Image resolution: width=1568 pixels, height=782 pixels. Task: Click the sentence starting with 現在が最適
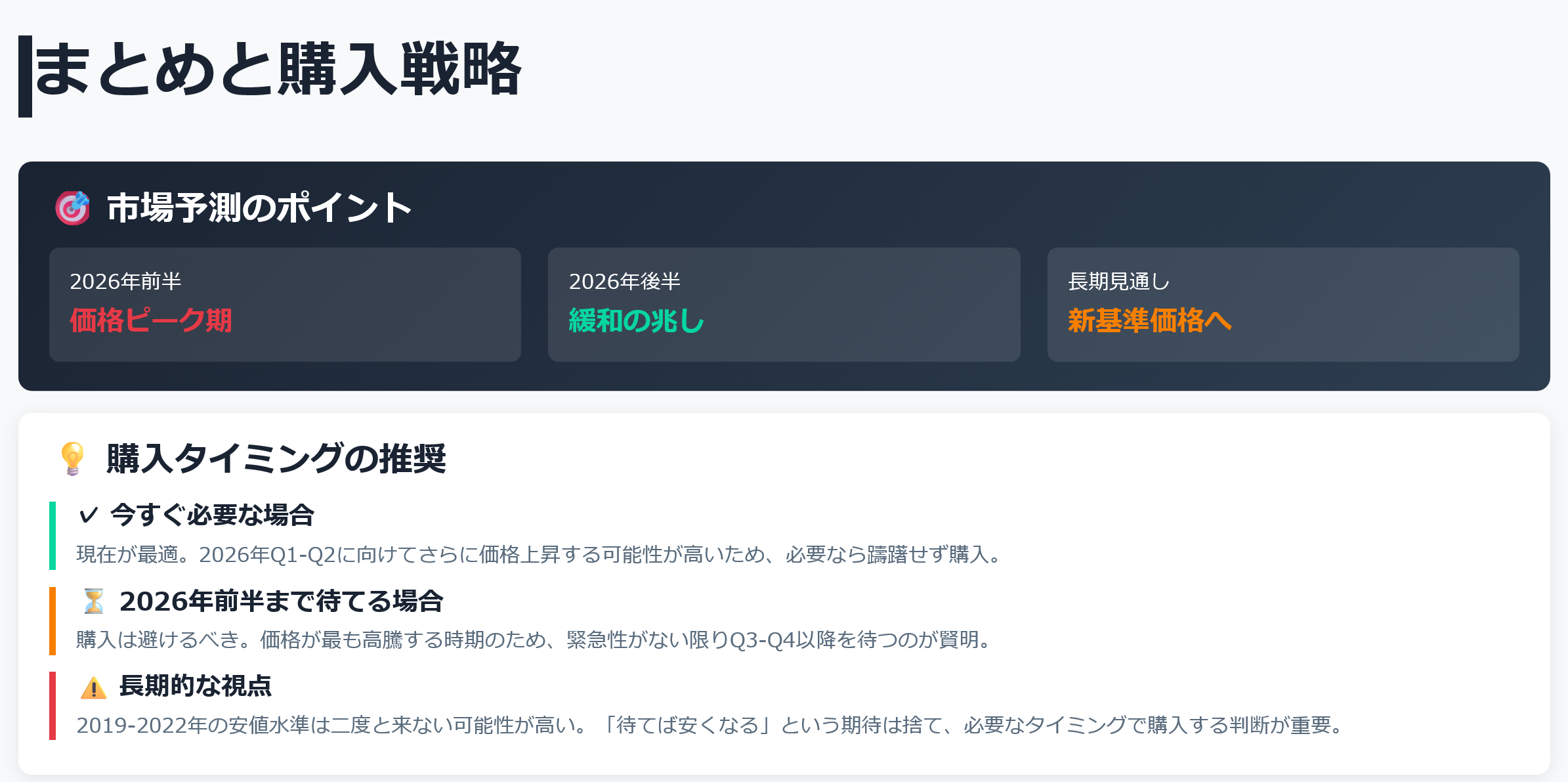[x=538, y=555]
